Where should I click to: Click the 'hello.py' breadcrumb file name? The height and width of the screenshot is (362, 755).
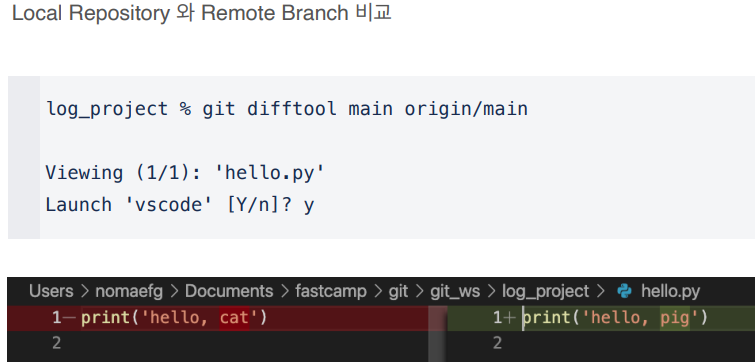[x=670, y=291]
